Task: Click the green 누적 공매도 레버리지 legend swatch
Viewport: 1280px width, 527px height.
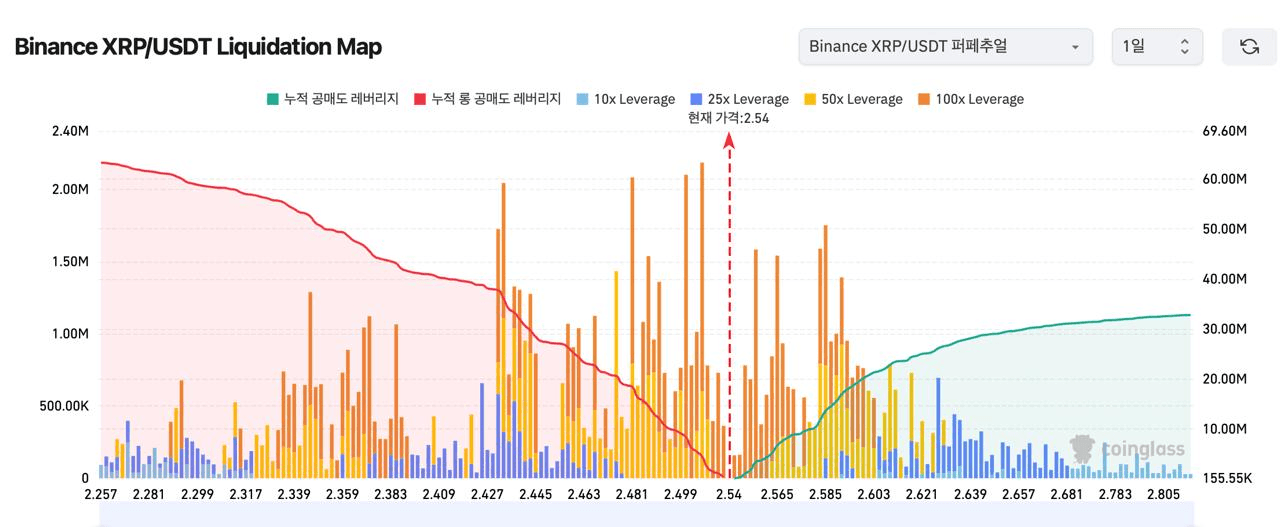Action: pyautogui.click(x=272, y=99)
